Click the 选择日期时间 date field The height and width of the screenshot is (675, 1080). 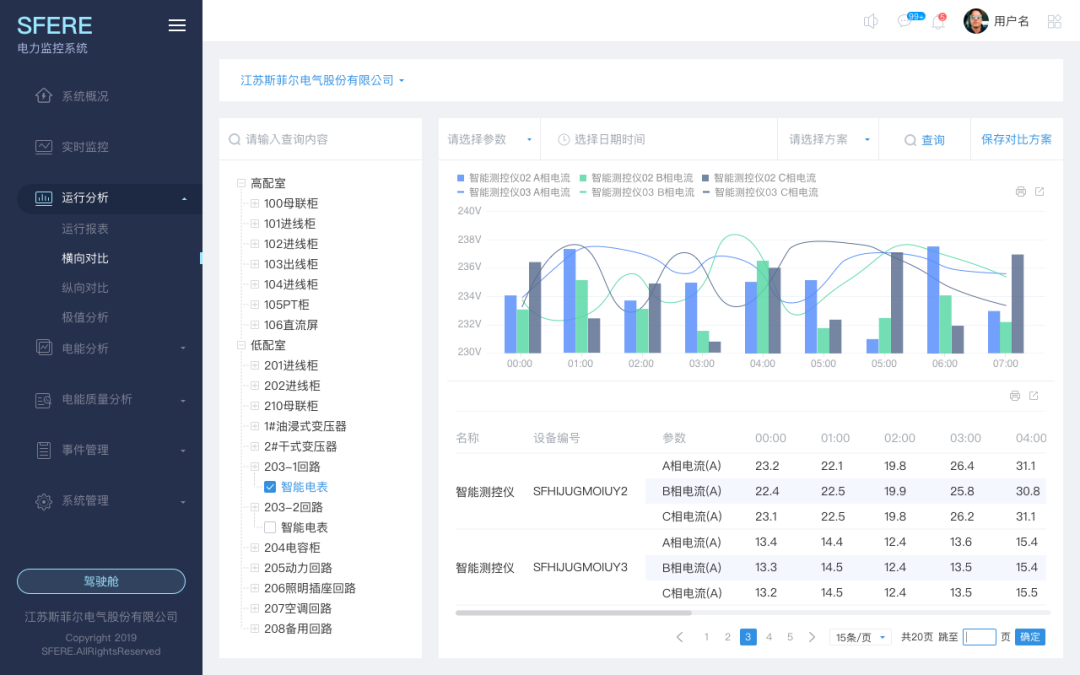pyautogui.click(x=659, y=139)
